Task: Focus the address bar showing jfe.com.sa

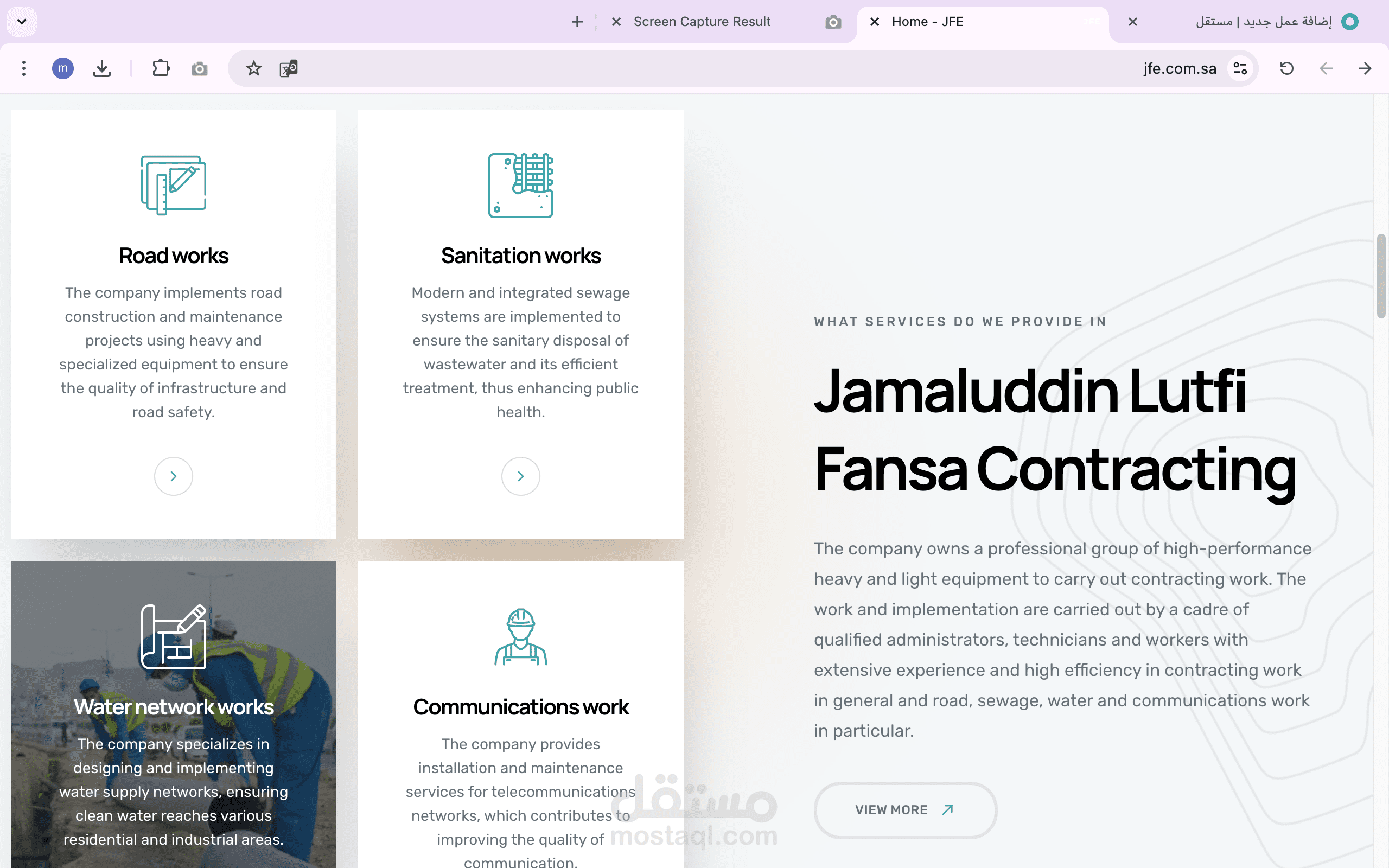Action: [x=742, y=68]
